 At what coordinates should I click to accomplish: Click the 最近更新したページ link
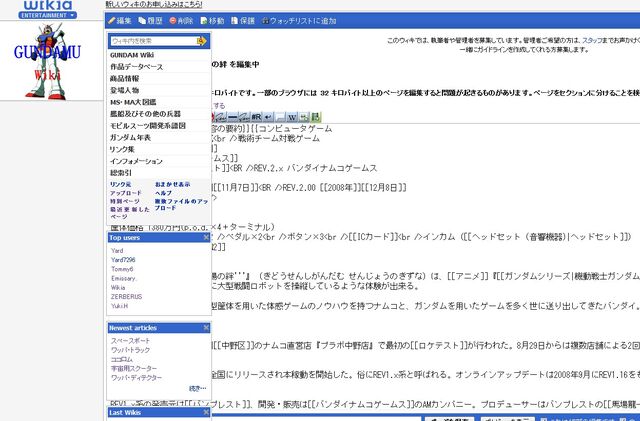[x=130, y=213]
